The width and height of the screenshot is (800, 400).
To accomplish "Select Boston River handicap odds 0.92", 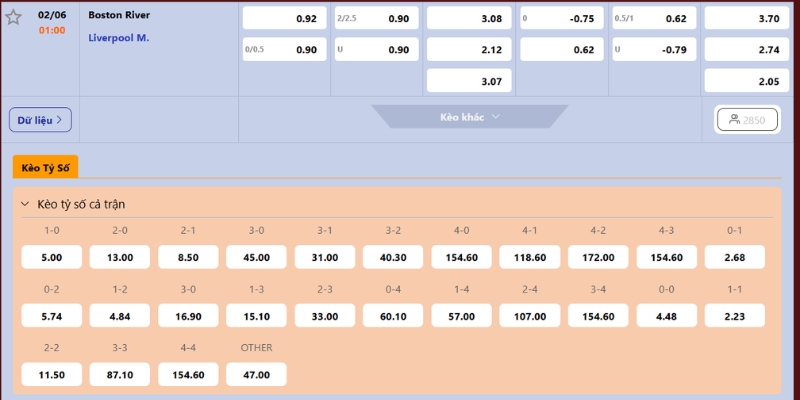I will pyautogui.click(x=284, y=18).
